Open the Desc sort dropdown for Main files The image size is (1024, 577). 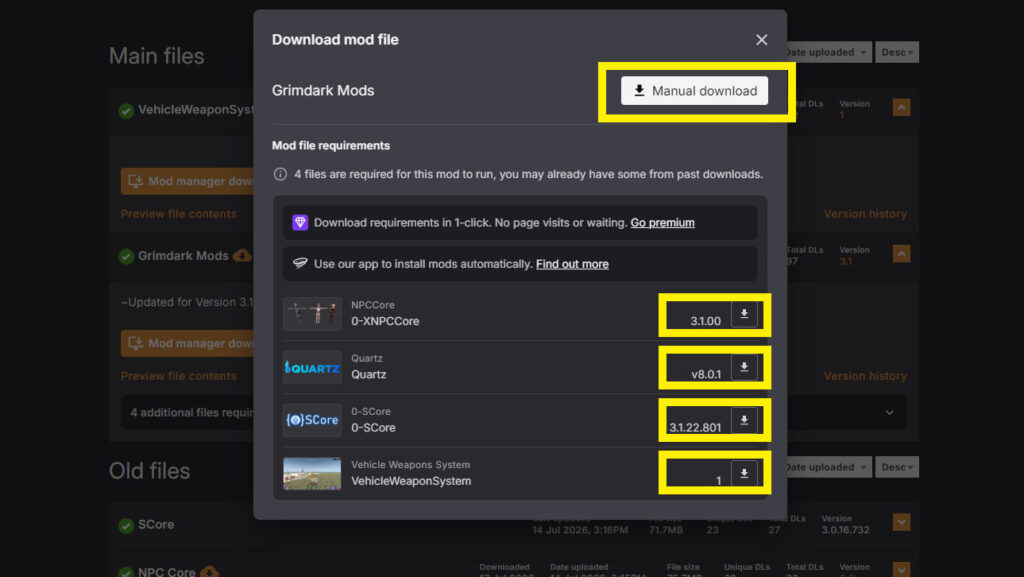897,52
